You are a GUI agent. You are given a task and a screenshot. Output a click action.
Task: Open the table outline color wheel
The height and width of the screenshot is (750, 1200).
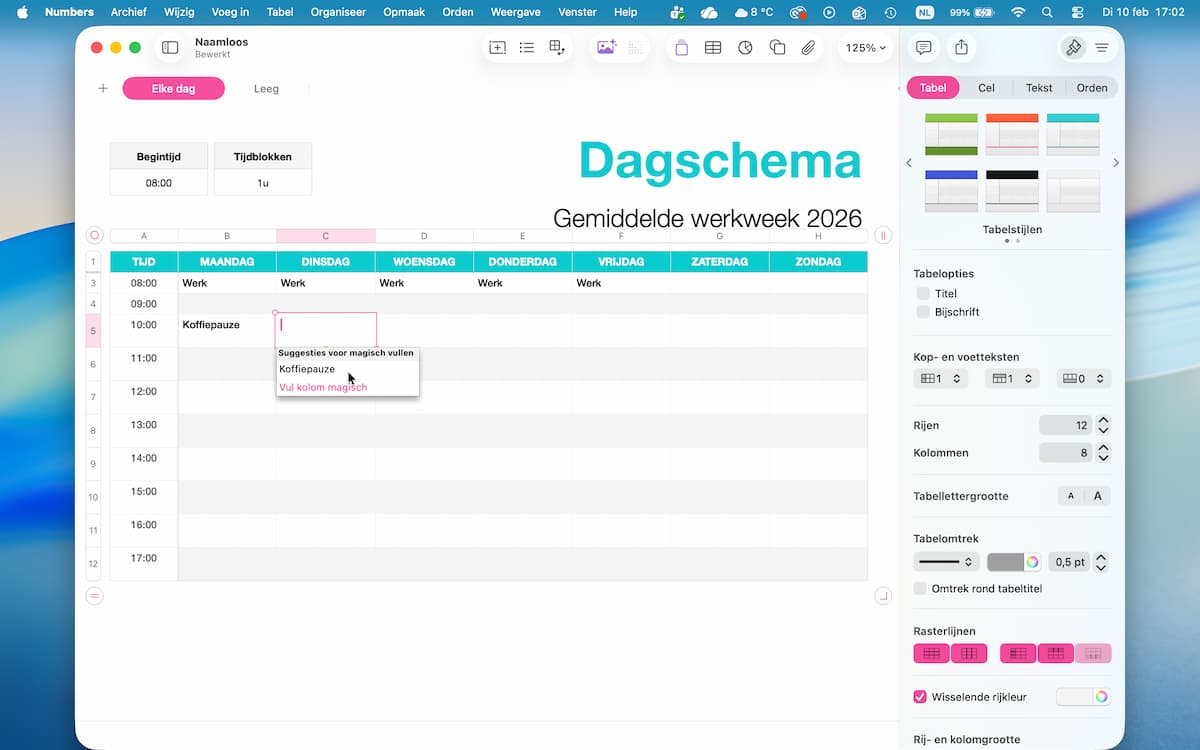click(x=1032, y=562)
